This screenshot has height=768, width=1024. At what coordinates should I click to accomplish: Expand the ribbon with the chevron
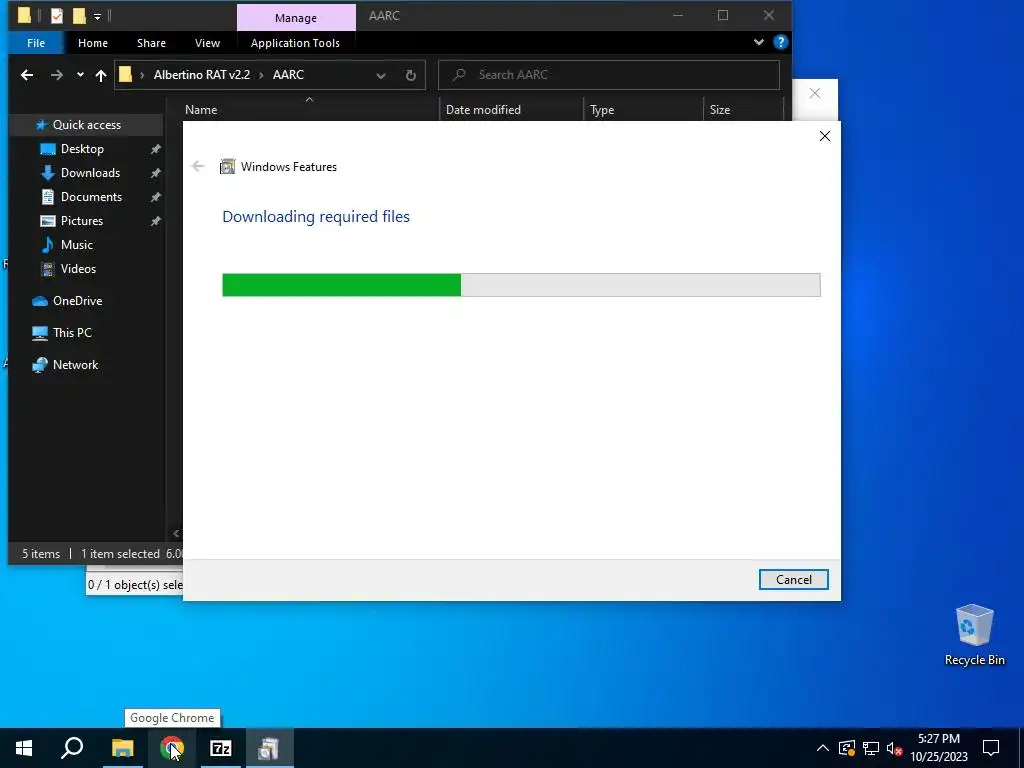pos(758,42)
